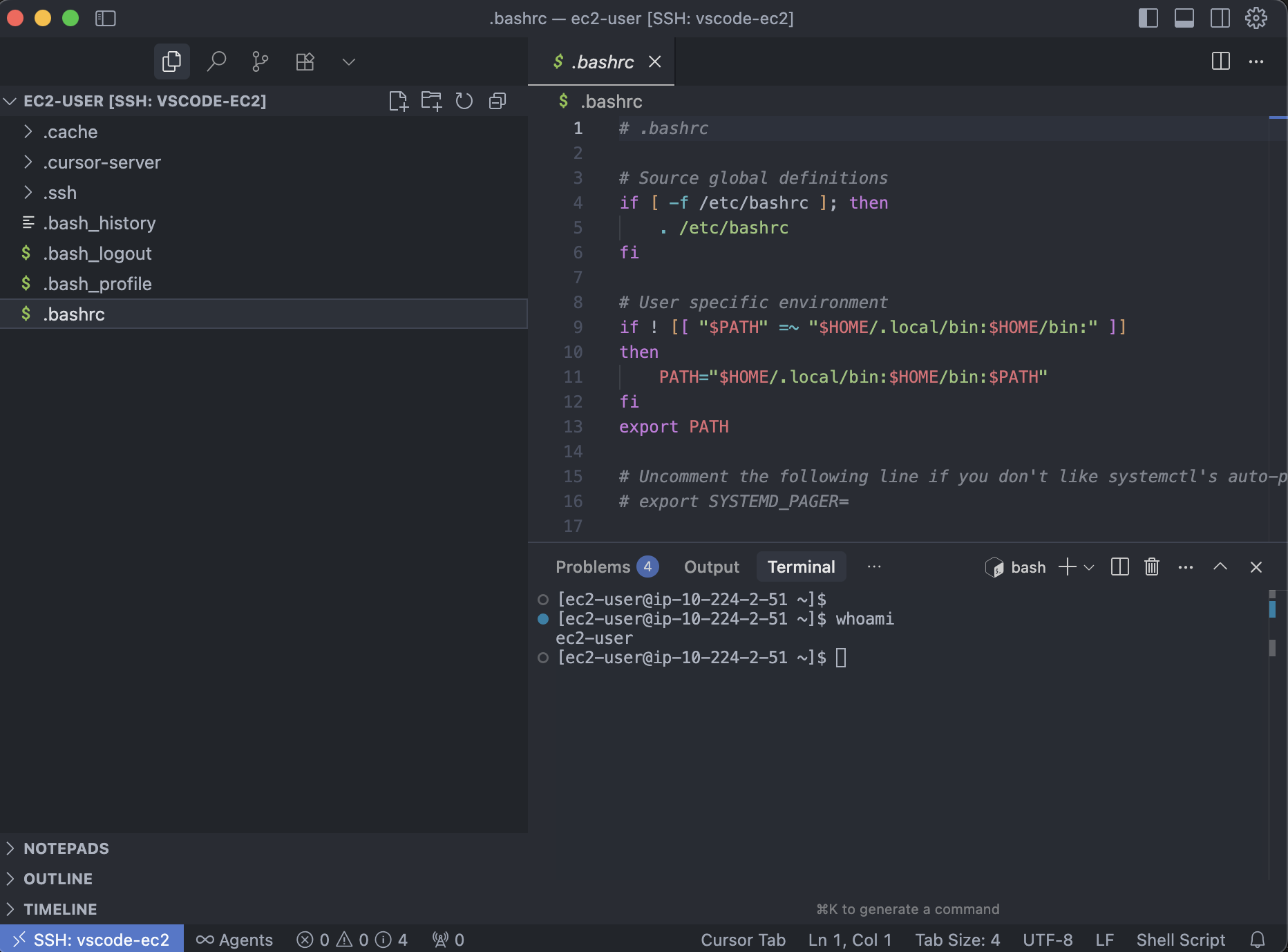Viewport: 1288px width, 952px height.
Task: Open settings gear in title bar
Action: point(1256,18)
